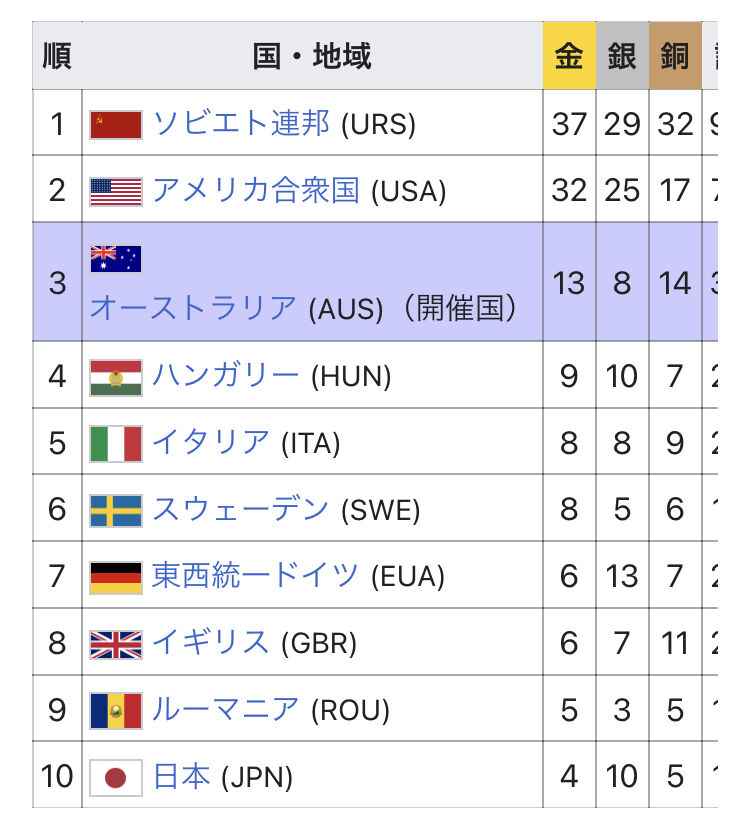Click the silver 銀 column header
Image resolution: width=750 pixels, height=819 pixels.
coord(622,56)
